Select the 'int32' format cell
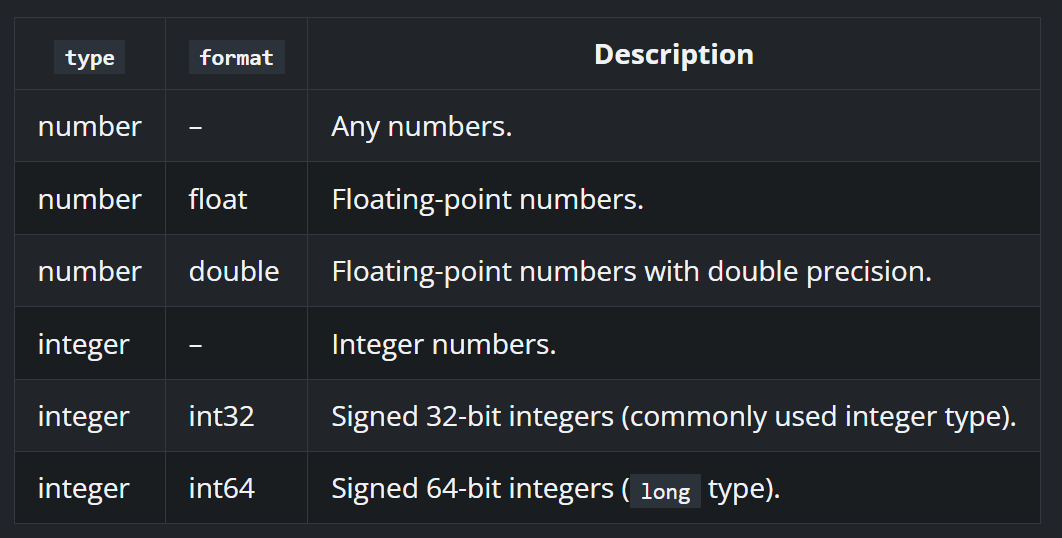This screenshot has height=538, width=1062. click(221, 416)
